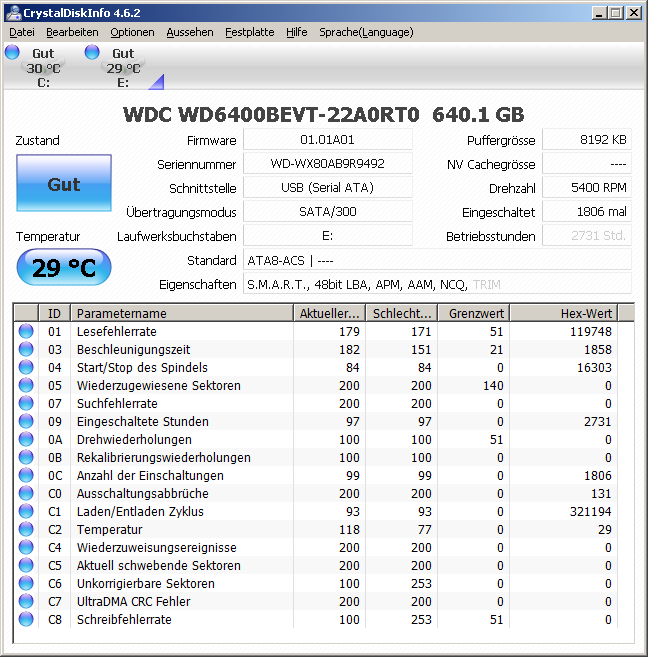Open the Bearbeiten menu
The height and width of the screenshot is (657, 648).
click(x=72, y=32)
